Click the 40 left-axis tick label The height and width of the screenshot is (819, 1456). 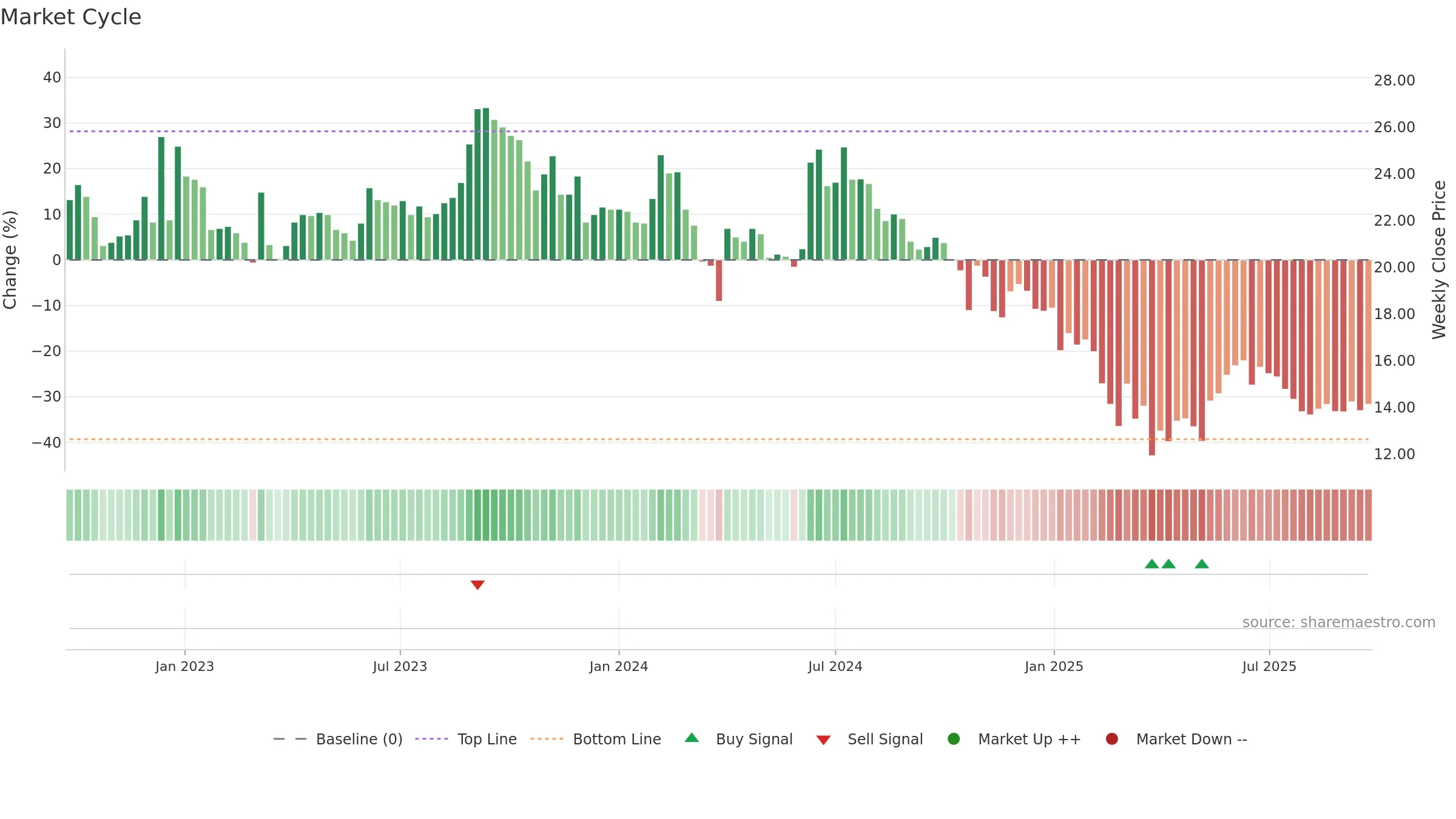52,77
